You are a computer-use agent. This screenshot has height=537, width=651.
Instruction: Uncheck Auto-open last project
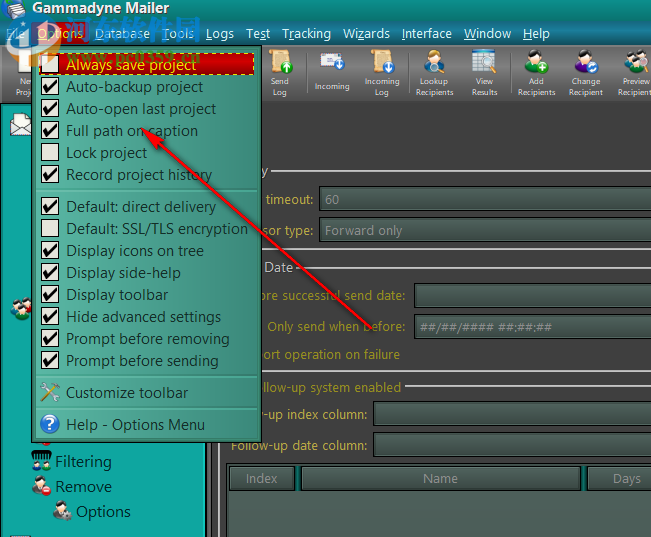tap(50, 108)
